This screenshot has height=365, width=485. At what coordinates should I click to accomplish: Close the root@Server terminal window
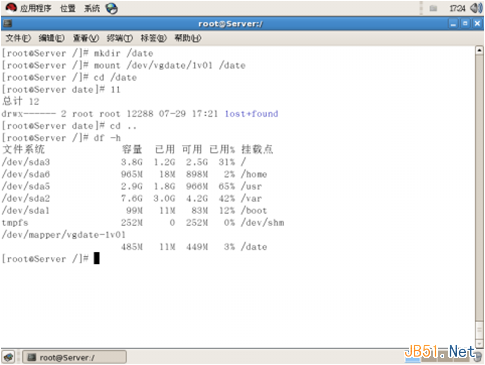click(477, 24)
